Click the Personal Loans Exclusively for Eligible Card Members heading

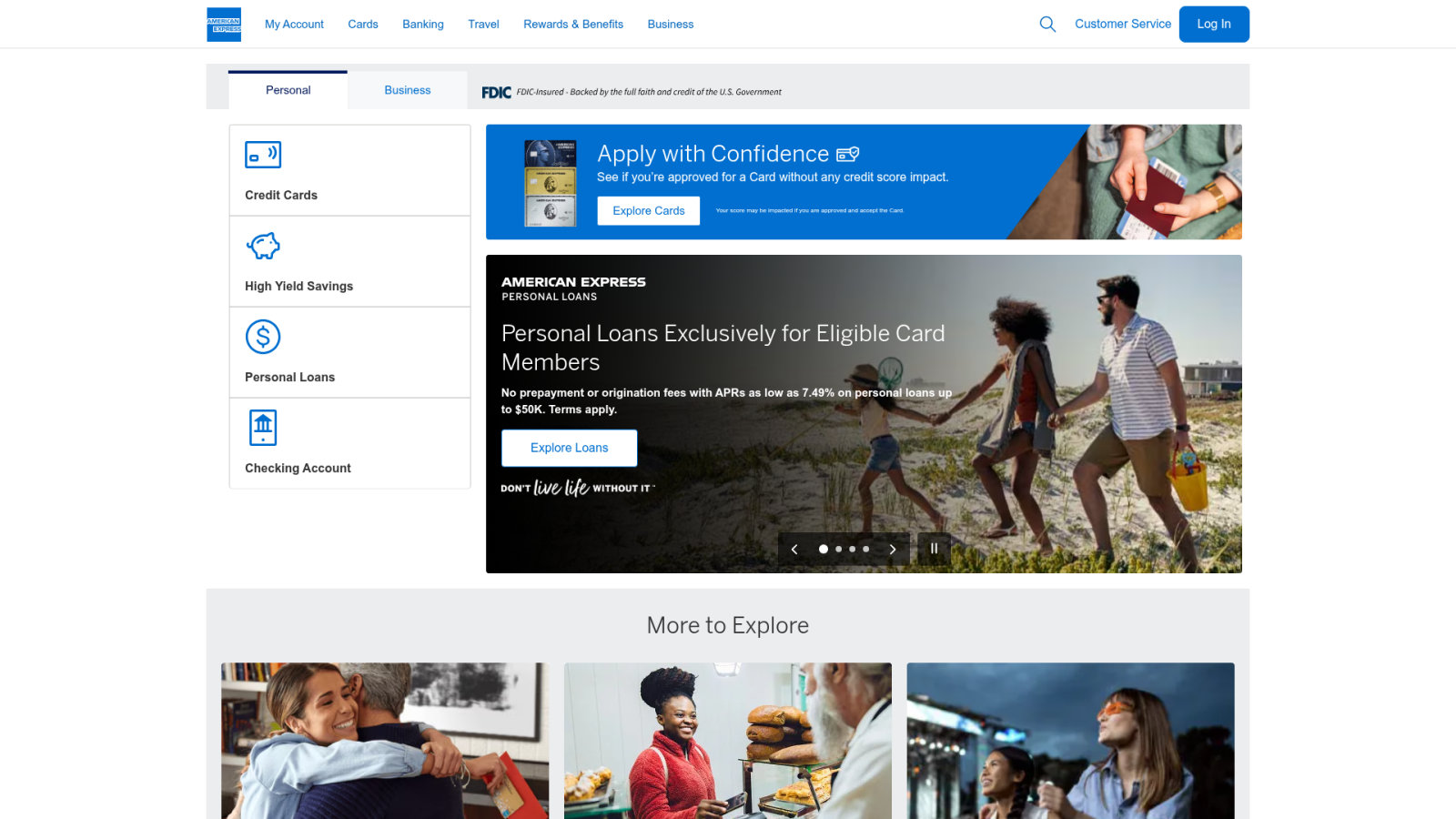pyautogui.click(x=723, y=348)
